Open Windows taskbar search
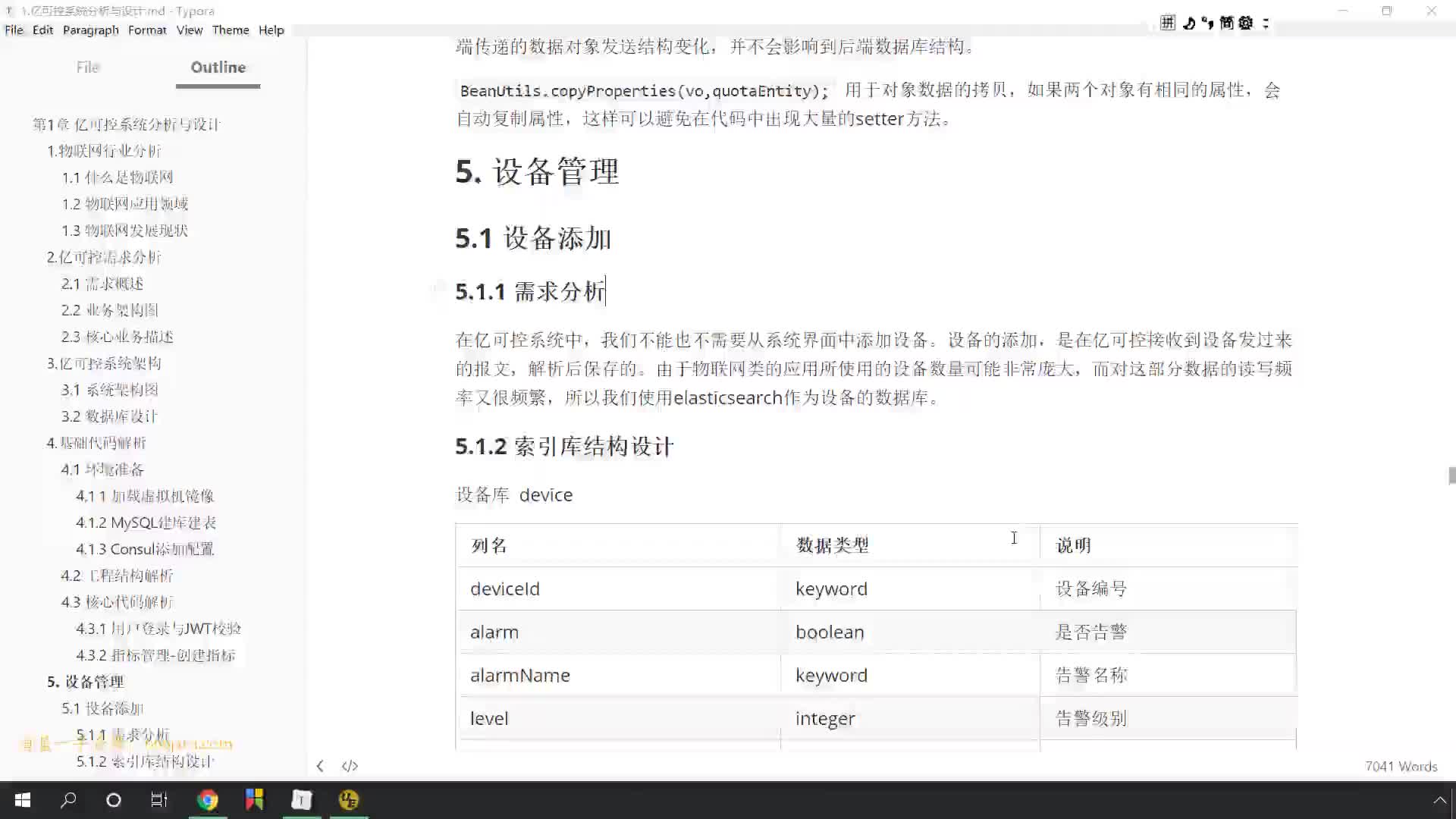Viewport: 1456px width, 819px height. pyautogui.click(x=68, y=800)
